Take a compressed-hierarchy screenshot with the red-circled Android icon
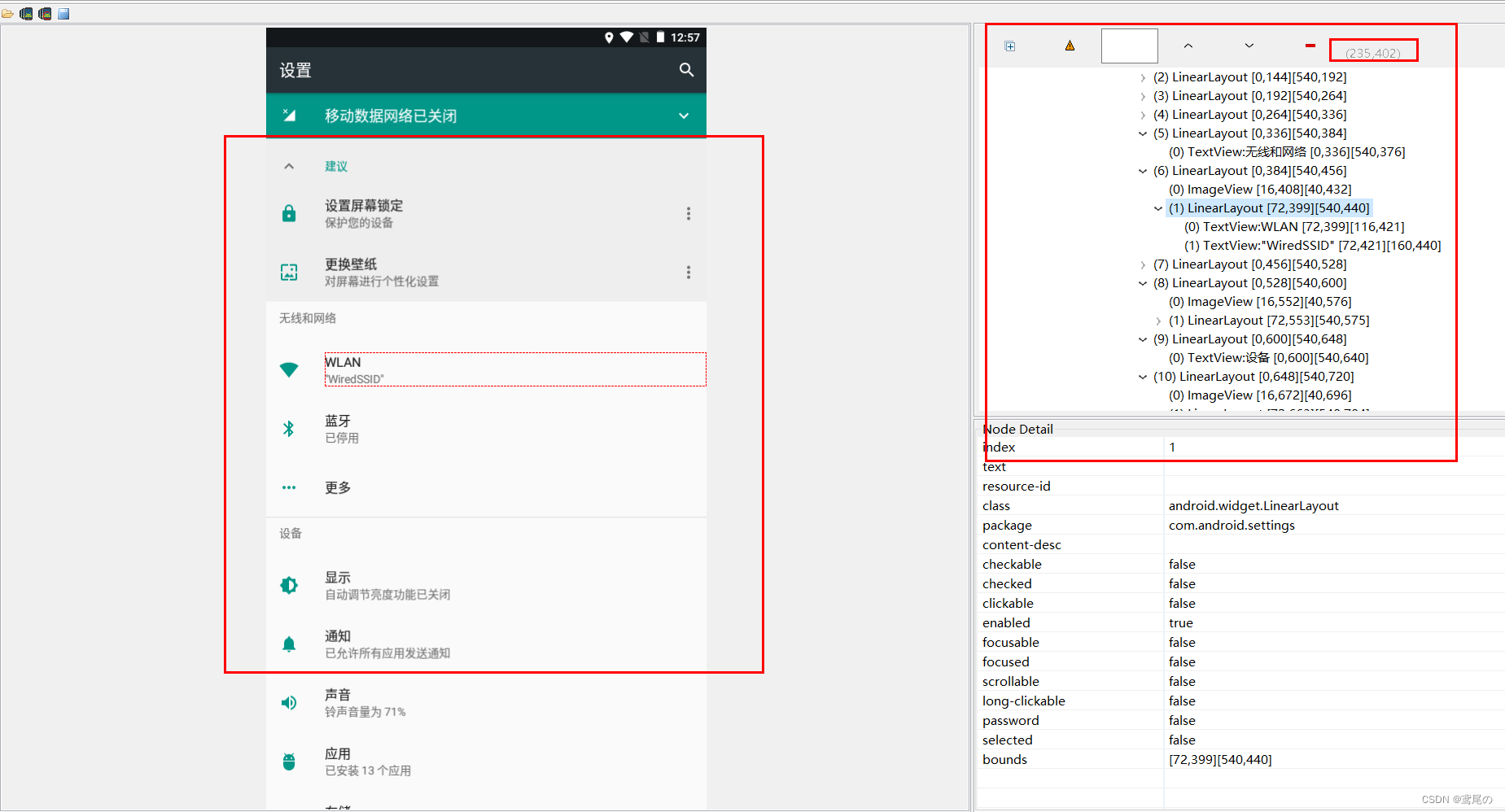1505x812 pixels. coord(45,14)
